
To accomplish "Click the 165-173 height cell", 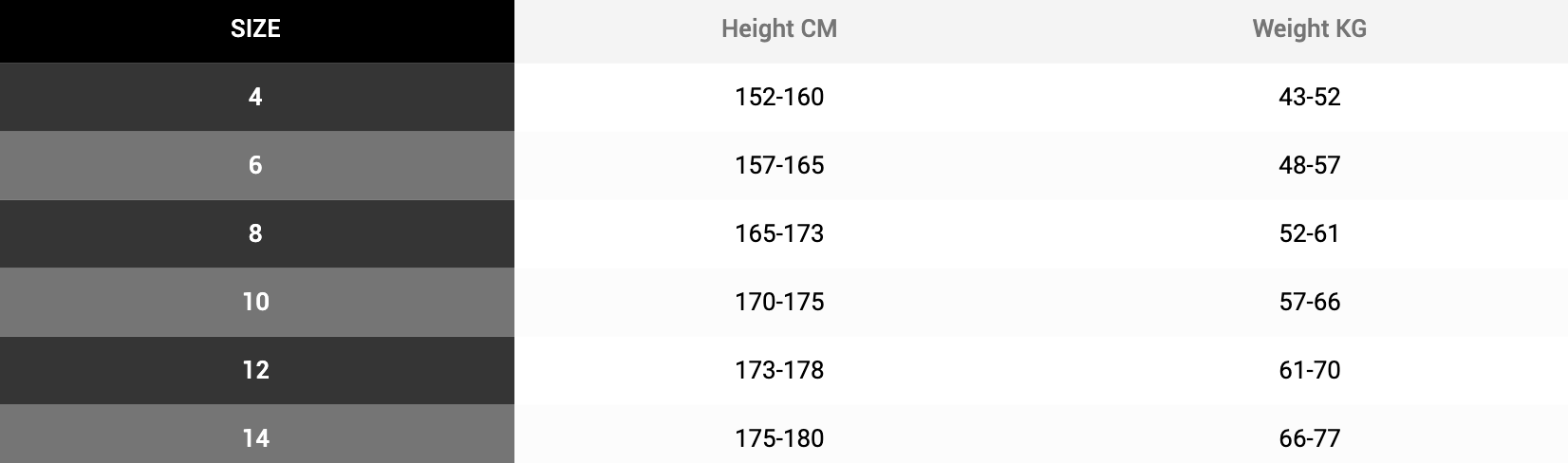I will pyautogui.click(x=779, y=233).
